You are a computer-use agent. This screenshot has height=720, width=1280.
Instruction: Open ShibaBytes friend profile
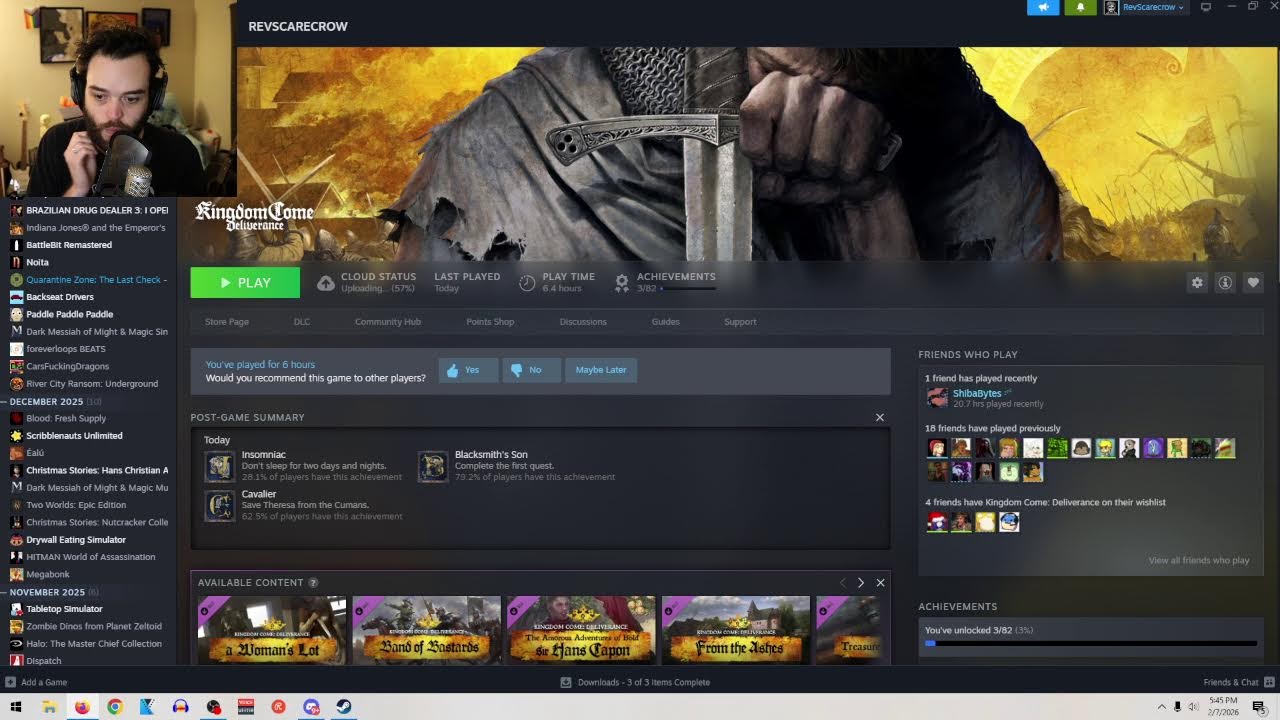977,394
